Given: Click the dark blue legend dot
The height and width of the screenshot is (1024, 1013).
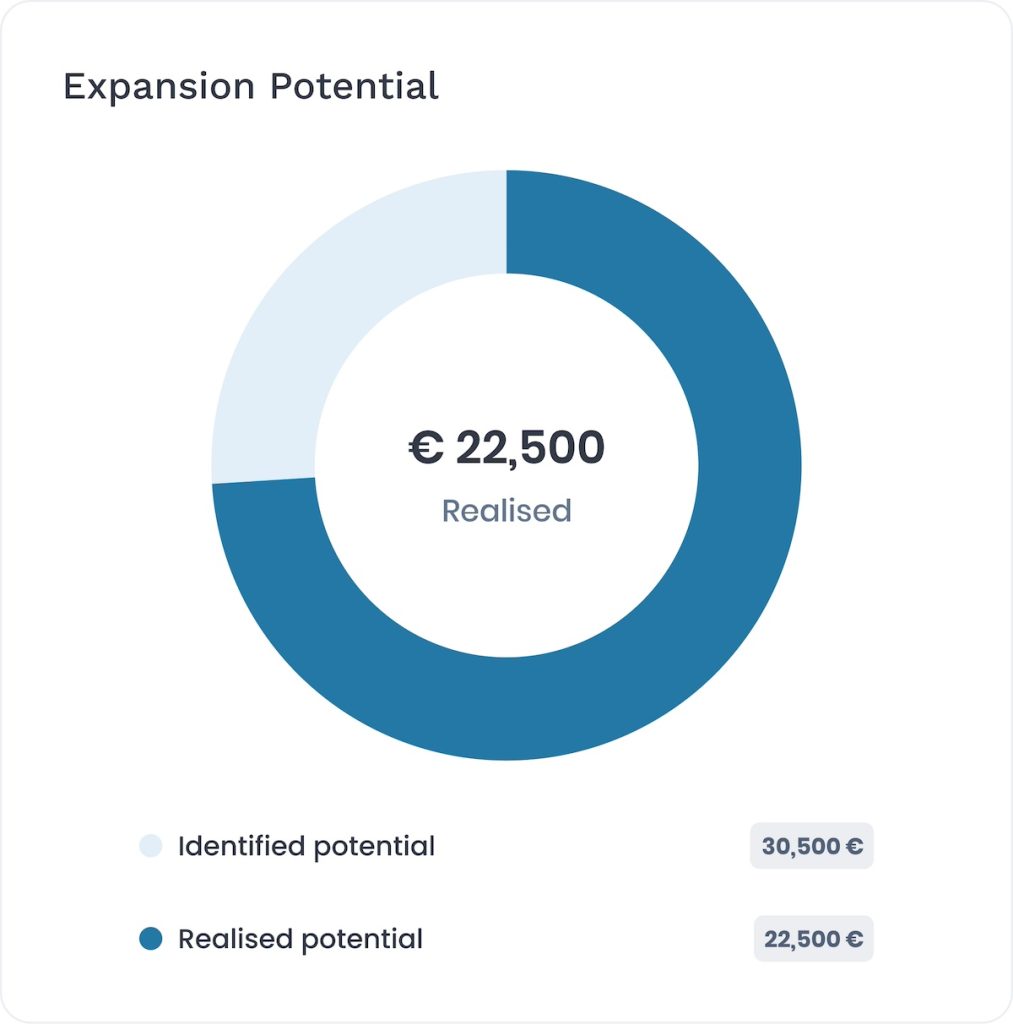Looking at the screenshot, I should pos(151,938).
